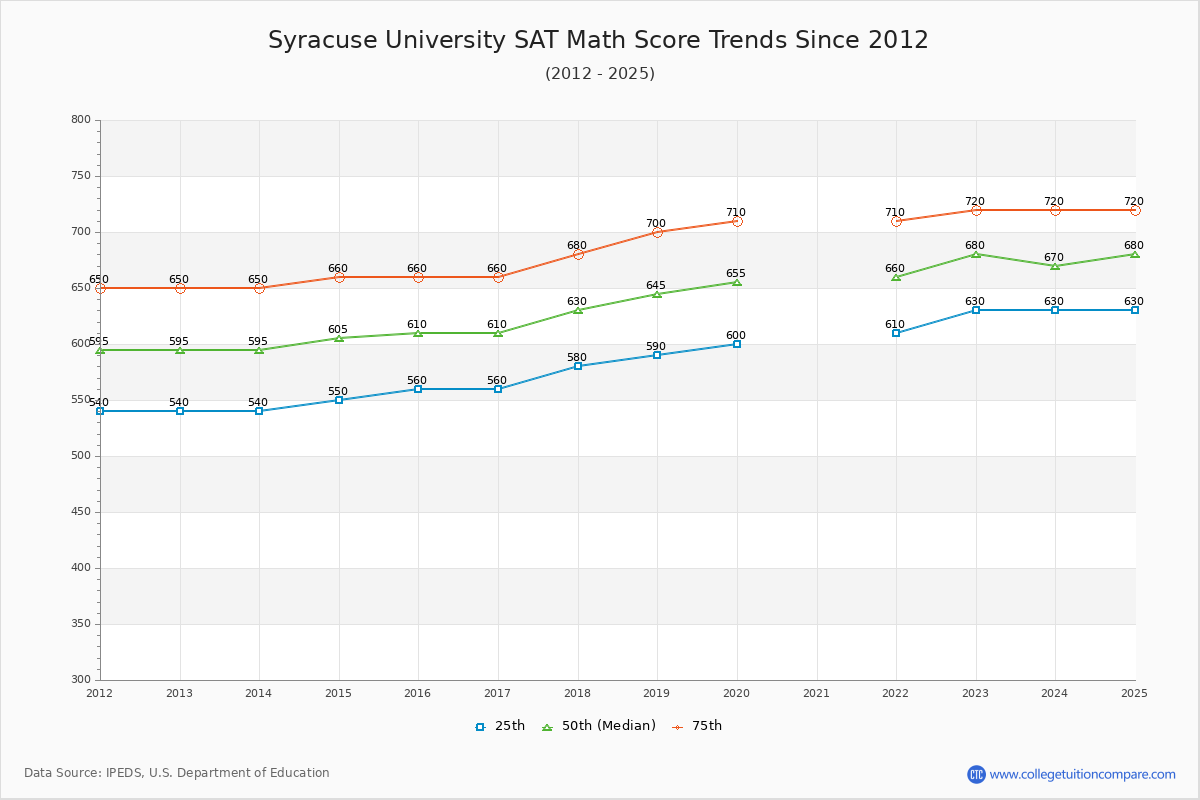
Task: Click the 2015 25th percentile marker (550)
Action: (x=339, y=400)
